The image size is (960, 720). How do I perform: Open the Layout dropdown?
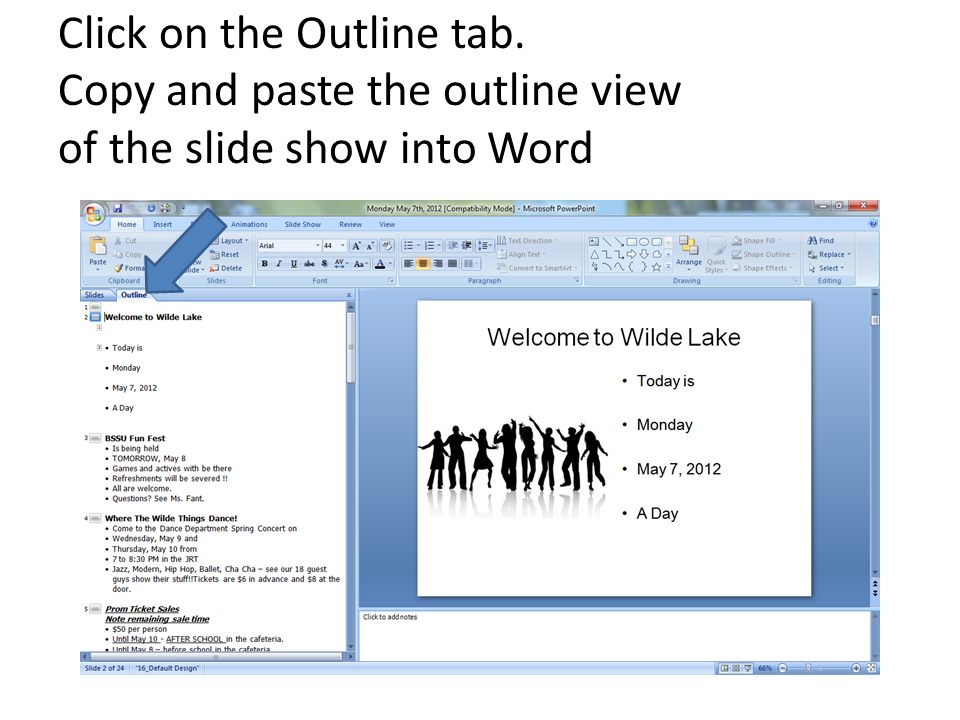pyautogui.click(x=229, y=241)
